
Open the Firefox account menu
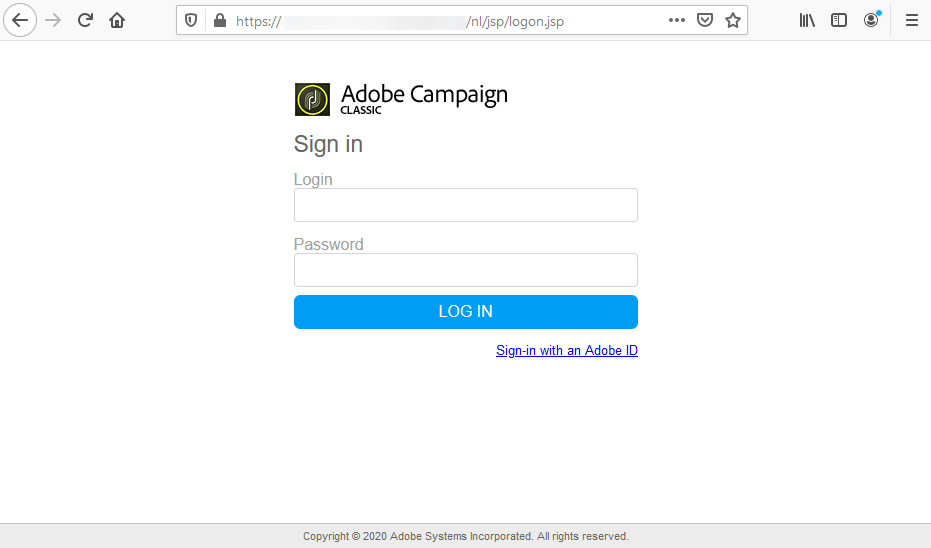pos(871,20)
